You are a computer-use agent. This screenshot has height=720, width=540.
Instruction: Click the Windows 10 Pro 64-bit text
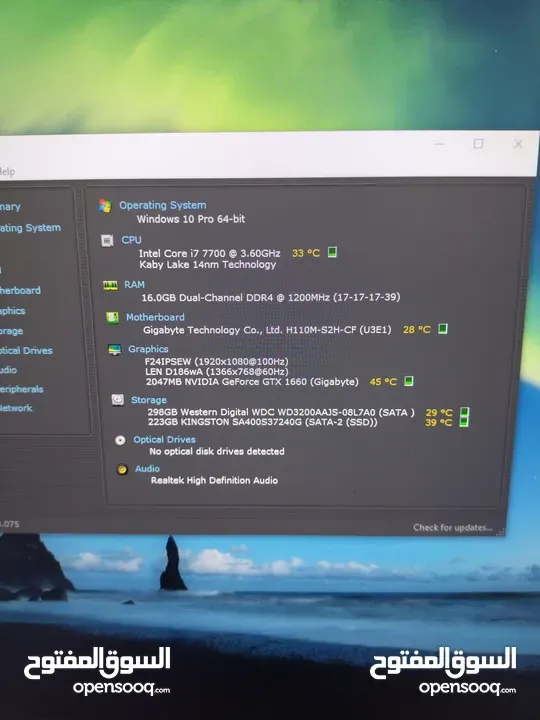click(191, 219)
